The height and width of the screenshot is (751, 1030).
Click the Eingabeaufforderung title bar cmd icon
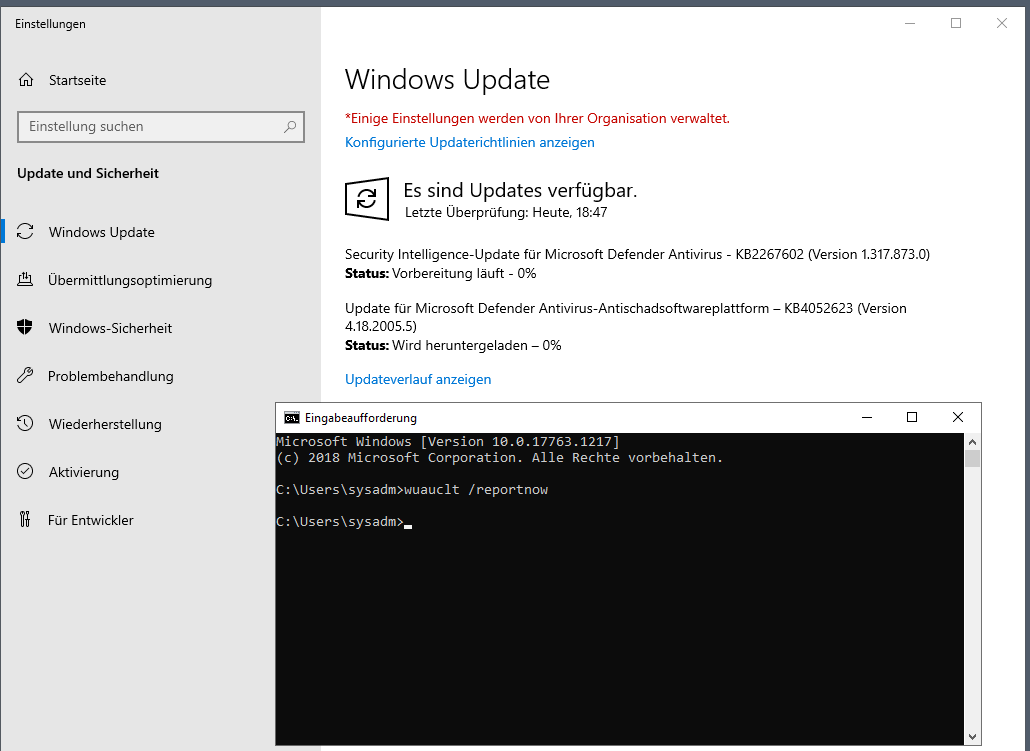tap(292, 418)
